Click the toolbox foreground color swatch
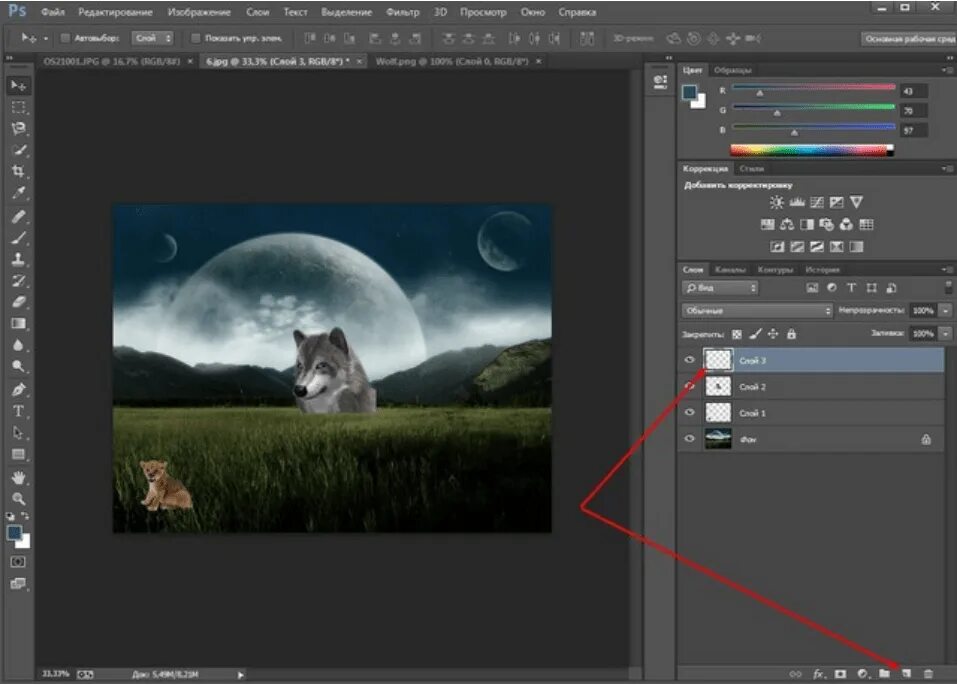The image size is (957, 685). [15, 533]
